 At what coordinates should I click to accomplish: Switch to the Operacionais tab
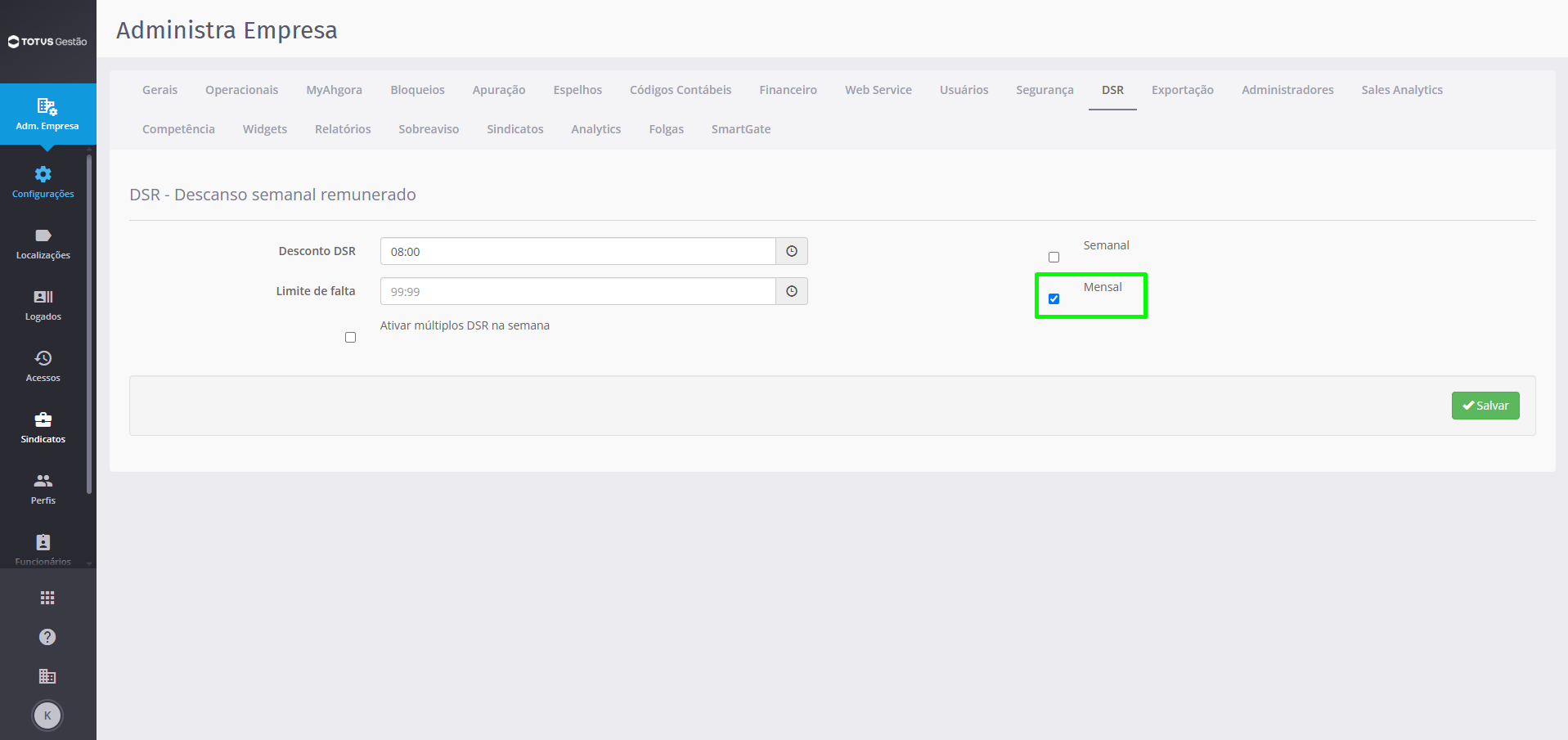[x=241, y=90]
